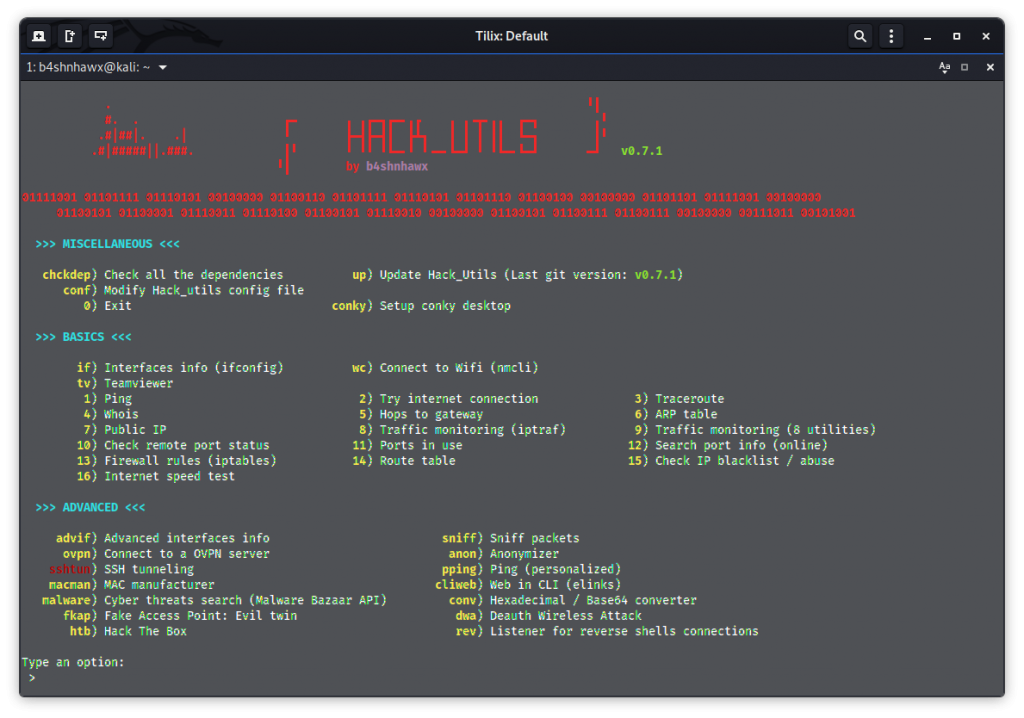Click the '1: b4shnhawx@kali: ~' terminal title
The image size is (1024, 718).
pyautogui.click(x=88, y=67)
